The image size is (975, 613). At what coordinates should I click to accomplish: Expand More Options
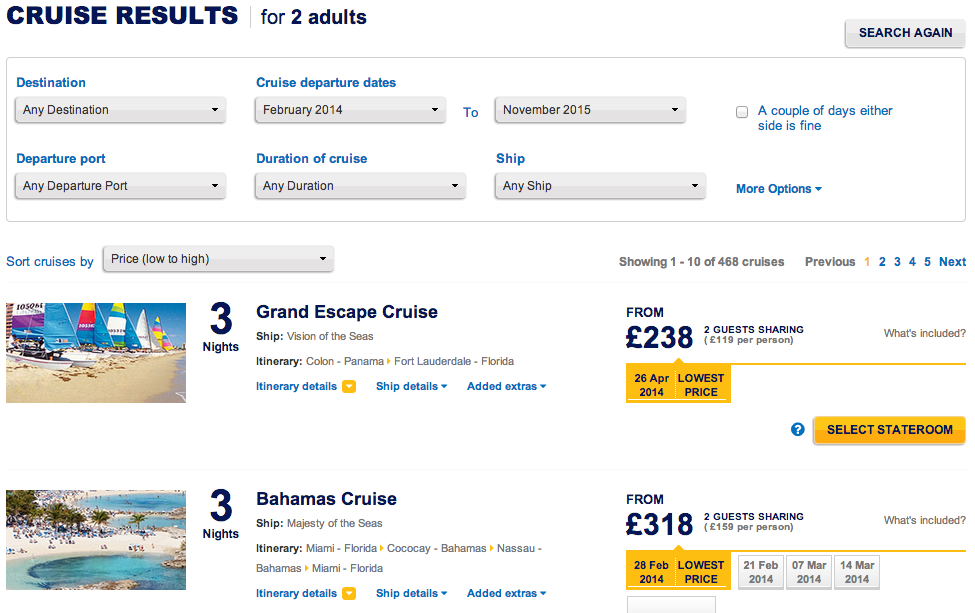tap(778, 189)
